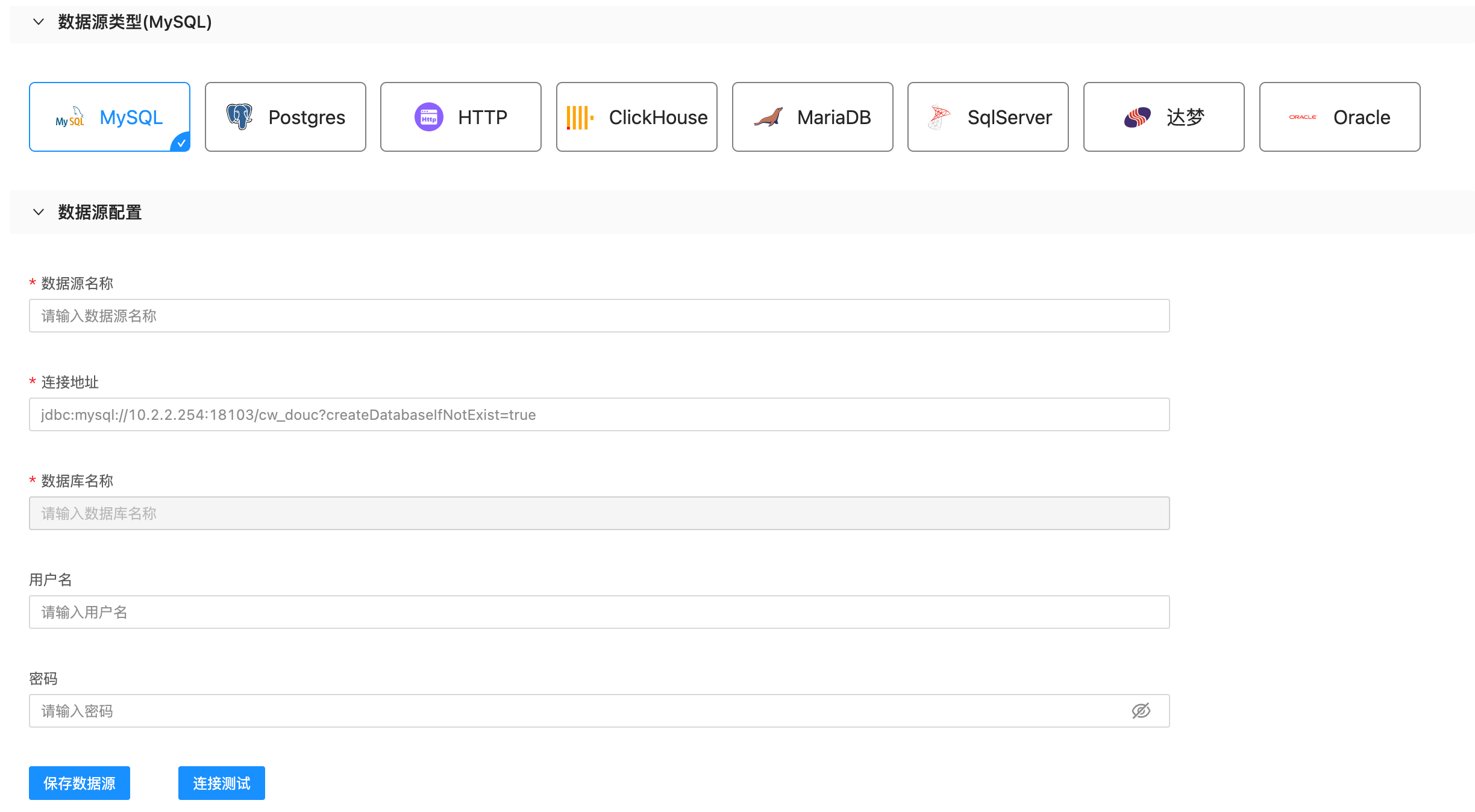This screenshot has height=812, width=1475.
Task: Click the Oracle red logo icon
Action: click(x=1303, y=117)
